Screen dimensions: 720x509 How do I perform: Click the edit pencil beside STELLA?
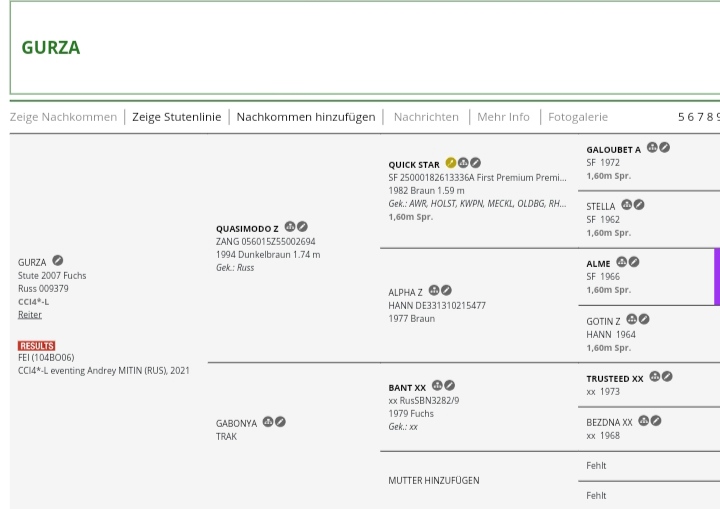[639, 205]
